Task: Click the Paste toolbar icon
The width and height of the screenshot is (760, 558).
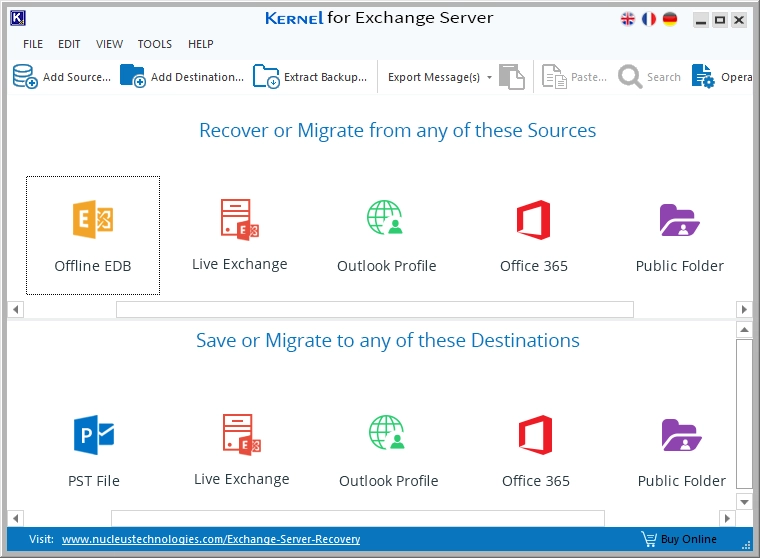Action: point(554,77)
